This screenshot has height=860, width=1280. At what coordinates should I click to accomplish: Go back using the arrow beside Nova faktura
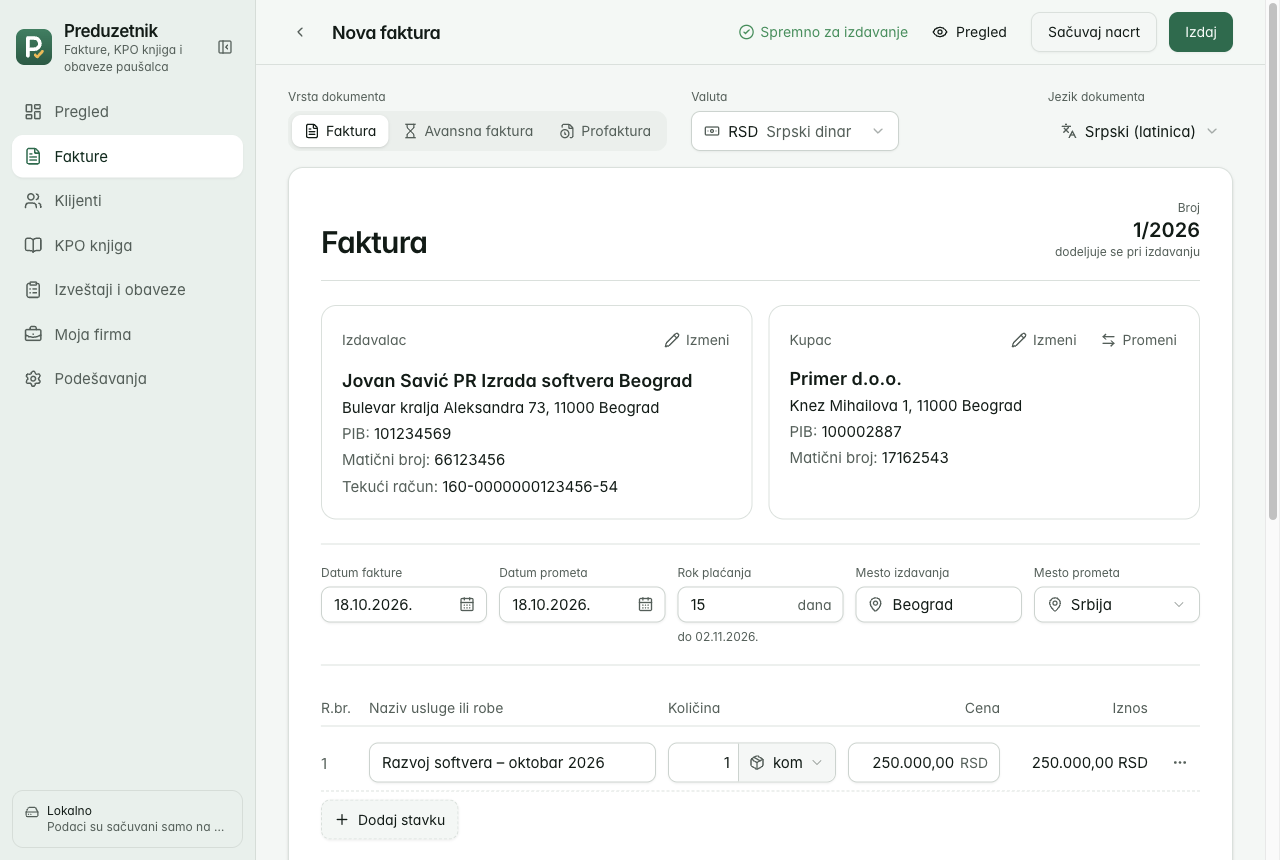point(300,32)
